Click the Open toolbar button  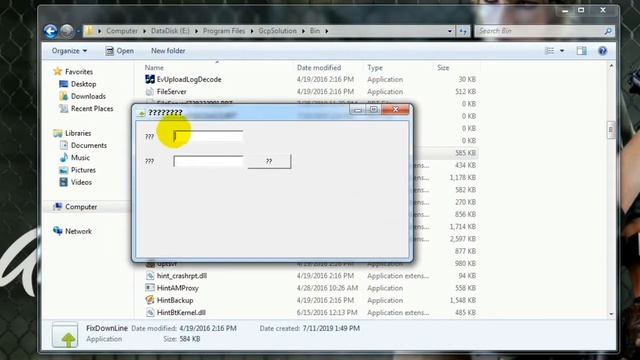(x=120, y=51)
